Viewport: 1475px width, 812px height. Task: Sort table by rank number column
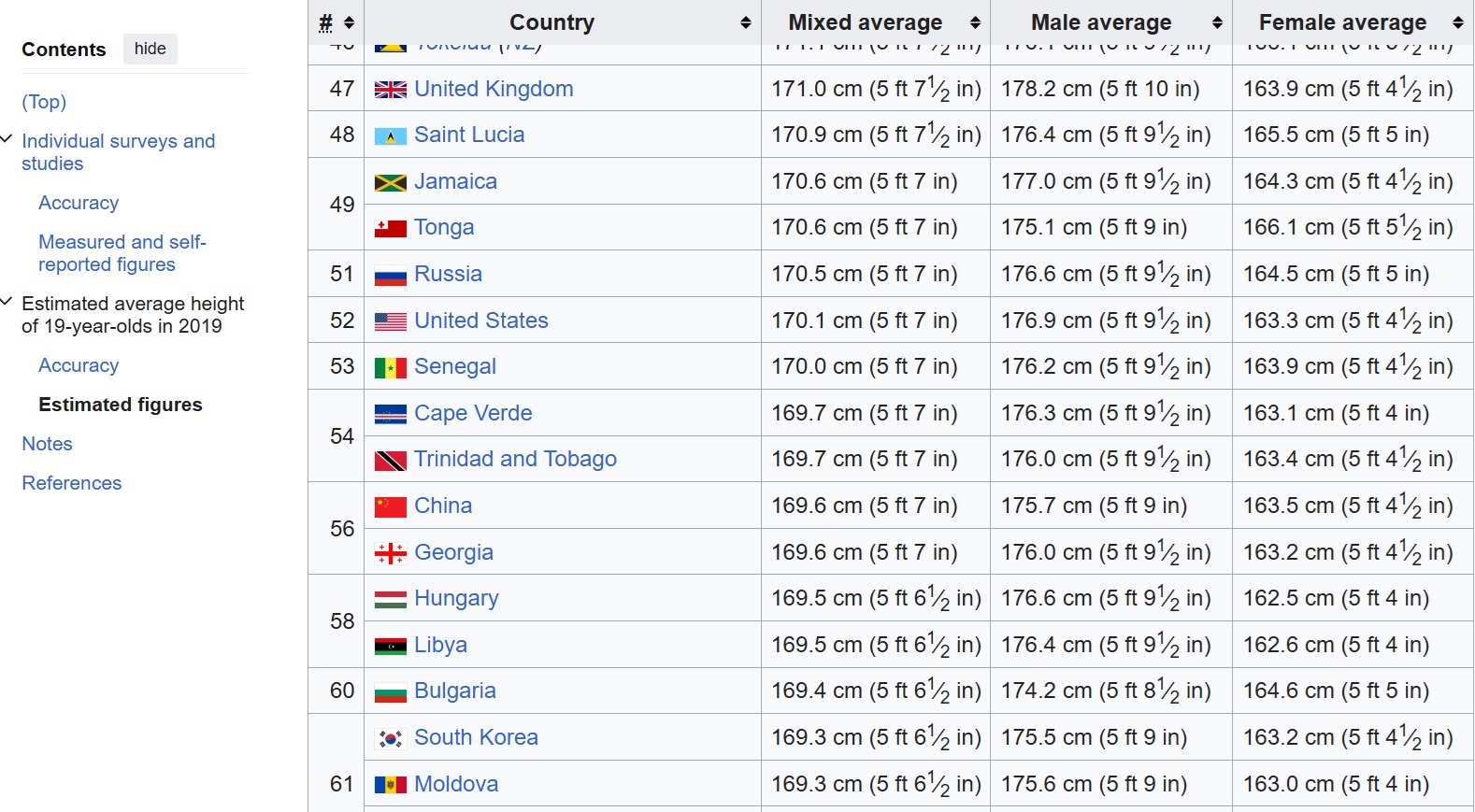(337, 22)
